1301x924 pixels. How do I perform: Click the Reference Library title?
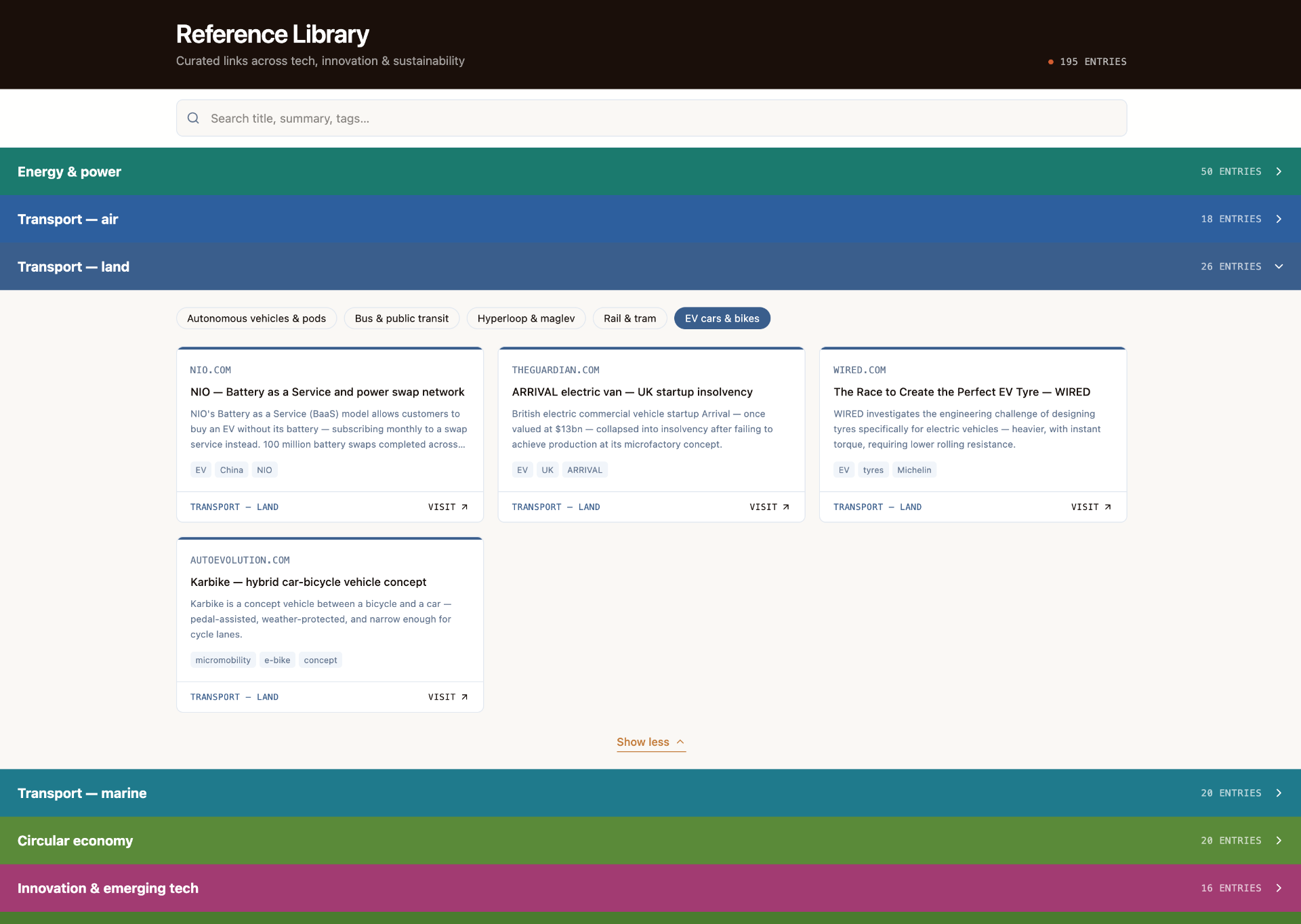click(x=272, y=34)
